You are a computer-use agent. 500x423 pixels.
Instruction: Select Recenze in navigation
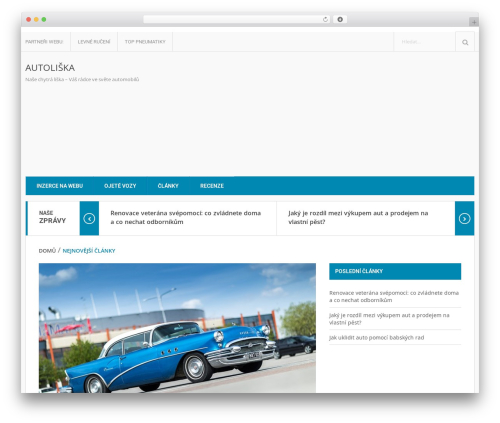pos(212,186)
